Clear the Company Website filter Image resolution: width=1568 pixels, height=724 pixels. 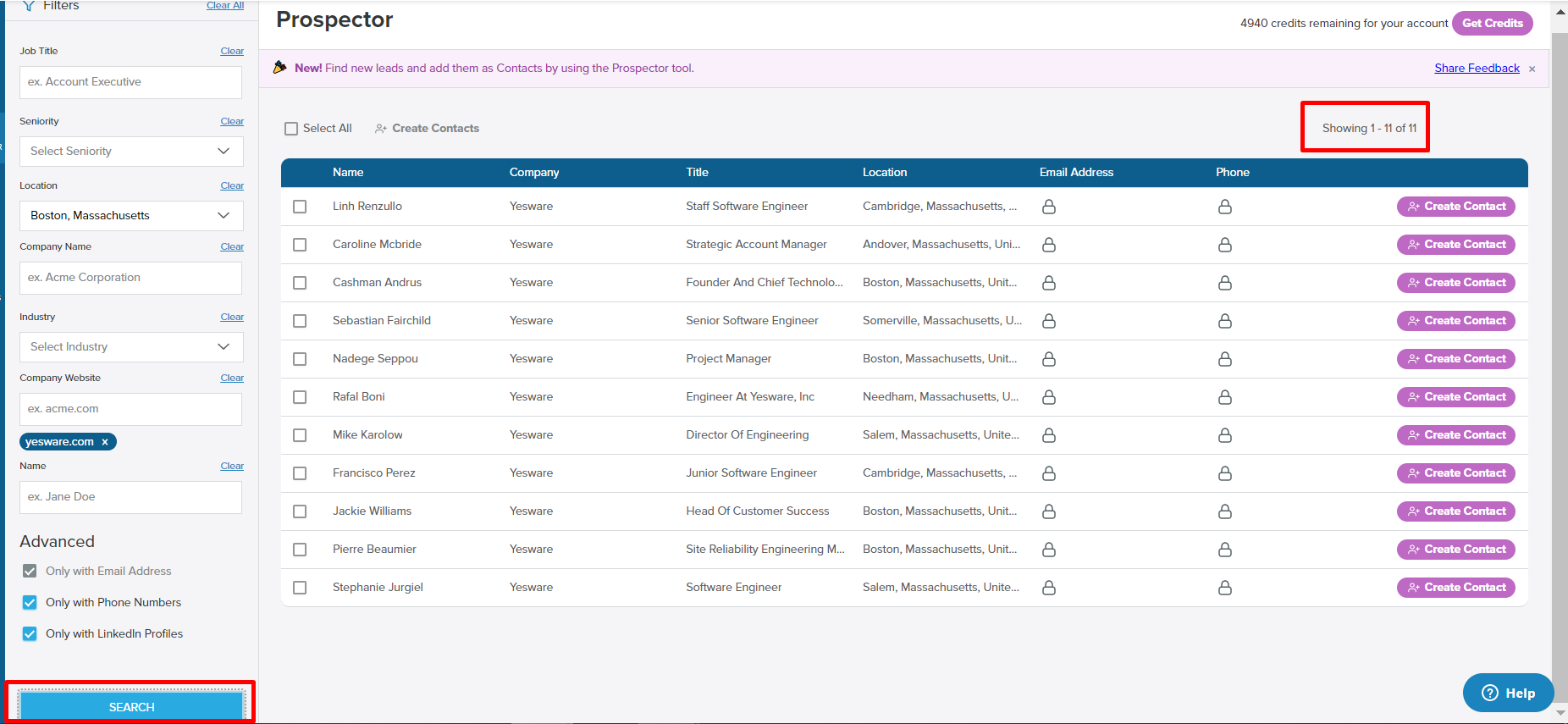click(232, 378)
